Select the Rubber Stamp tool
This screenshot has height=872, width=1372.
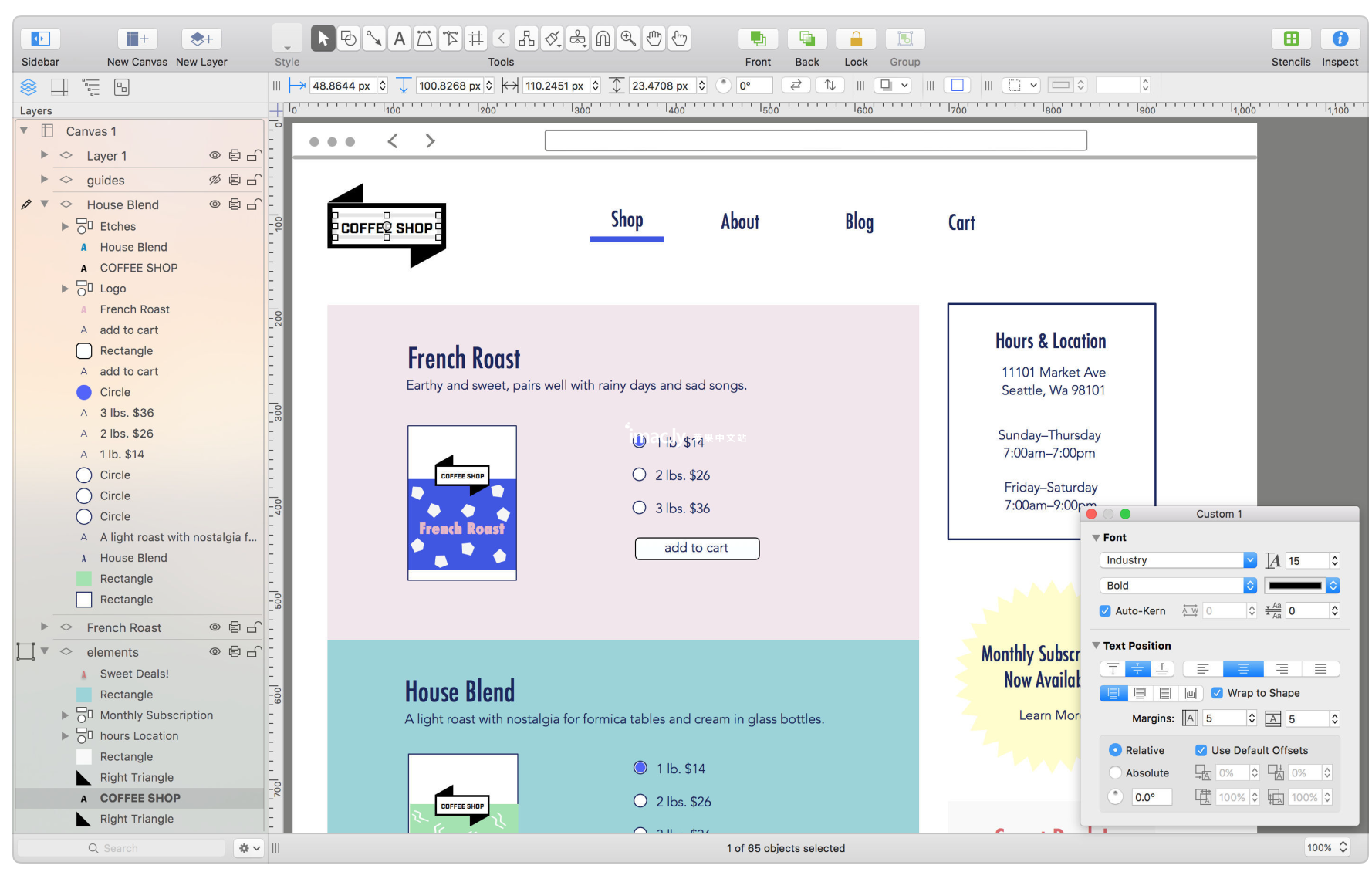pyautogui.click(x=578, y=39)
